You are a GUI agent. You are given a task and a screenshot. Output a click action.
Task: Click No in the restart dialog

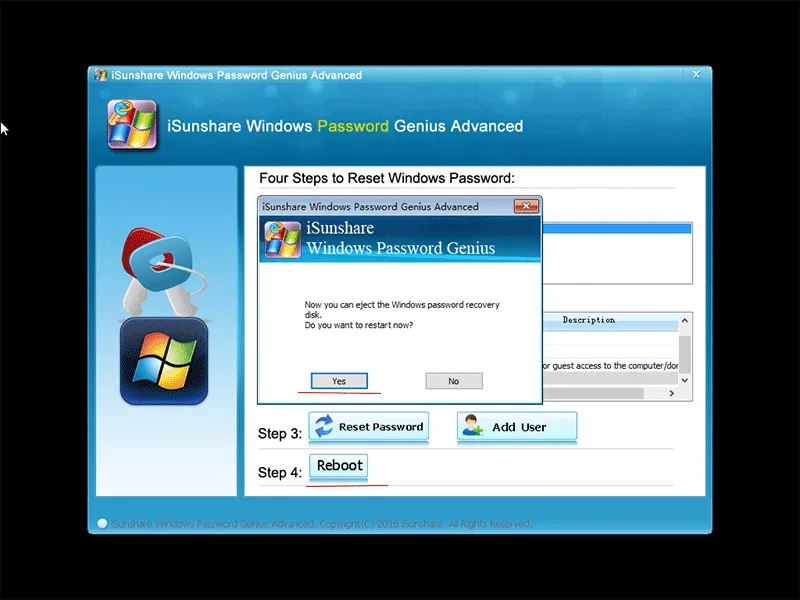tap(454, 381)
